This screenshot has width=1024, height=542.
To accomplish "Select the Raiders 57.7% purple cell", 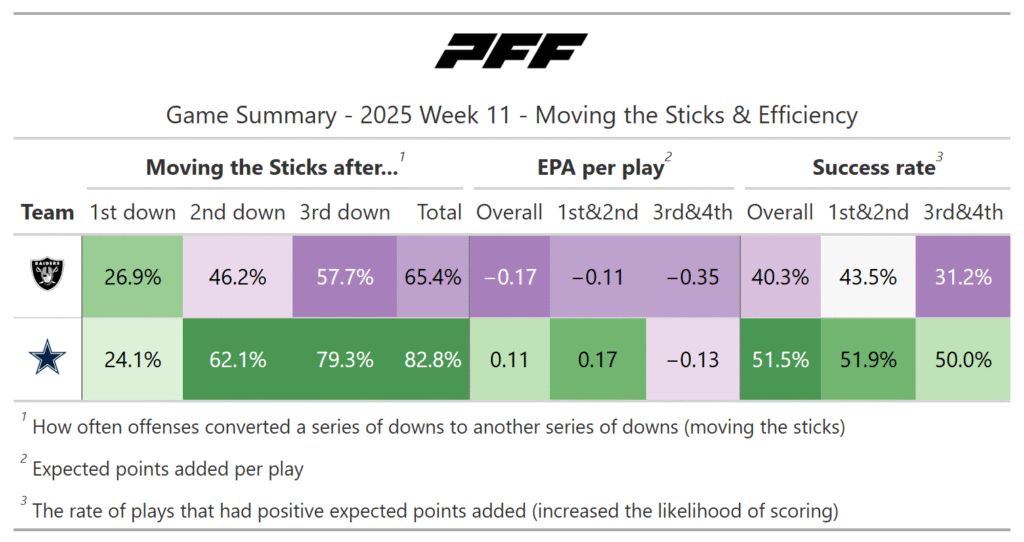I will pos(344,277).
